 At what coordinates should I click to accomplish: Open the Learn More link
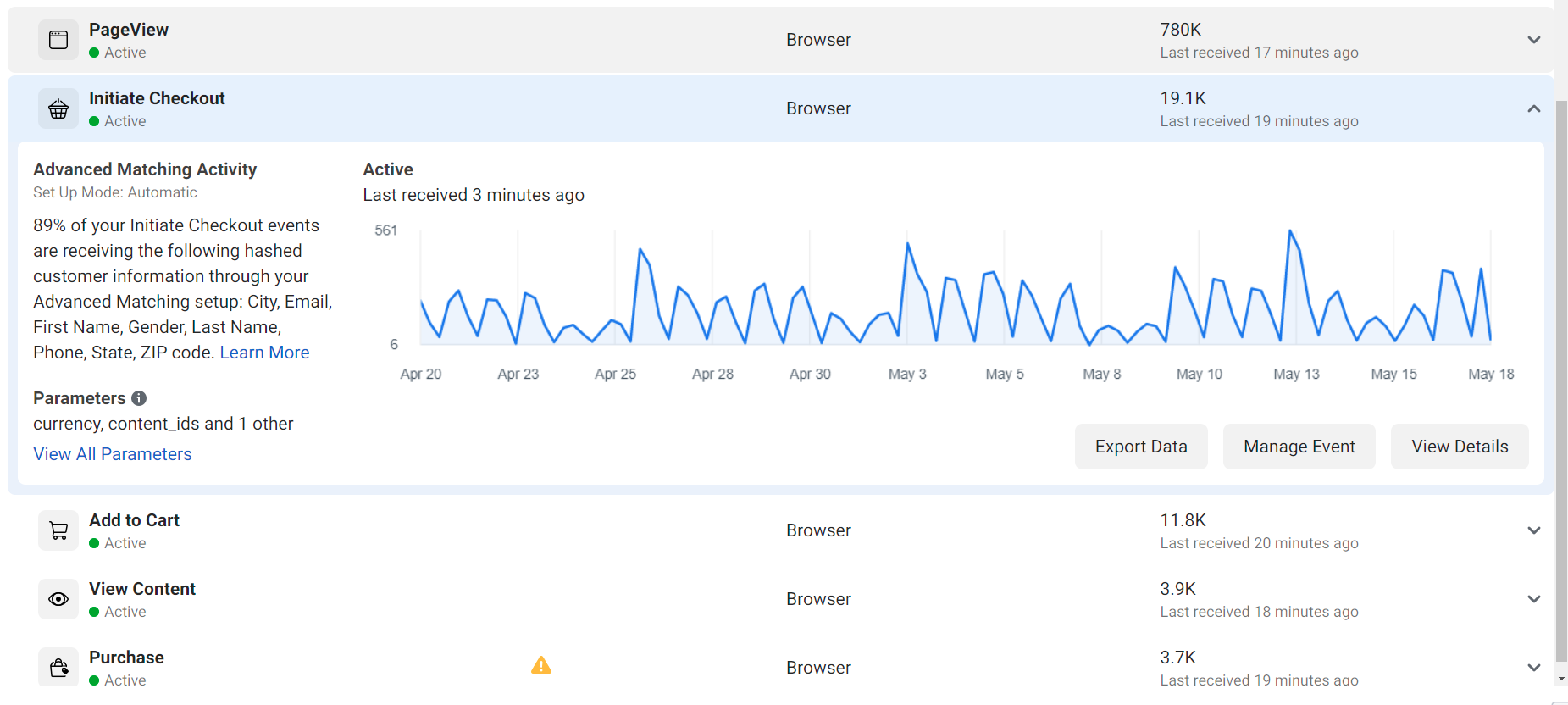point(264,352)
